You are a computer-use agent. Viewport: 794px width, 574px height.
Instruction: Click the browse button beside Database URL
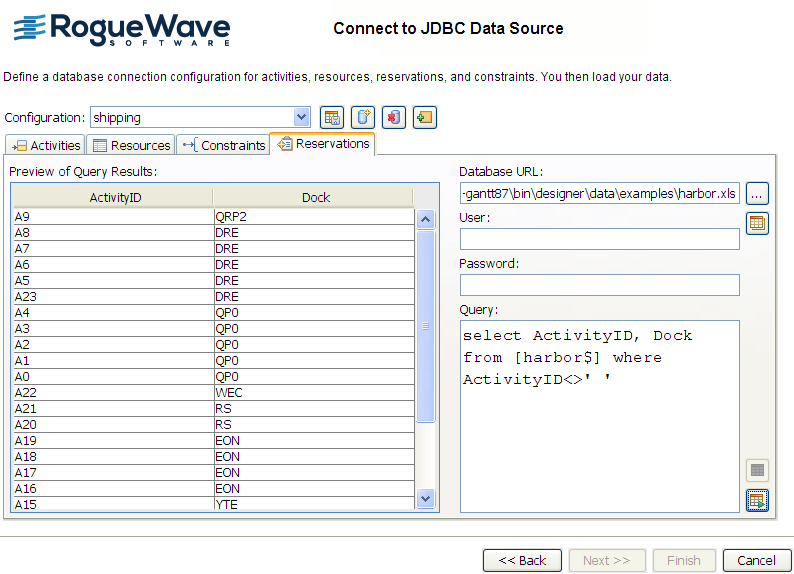757,192
